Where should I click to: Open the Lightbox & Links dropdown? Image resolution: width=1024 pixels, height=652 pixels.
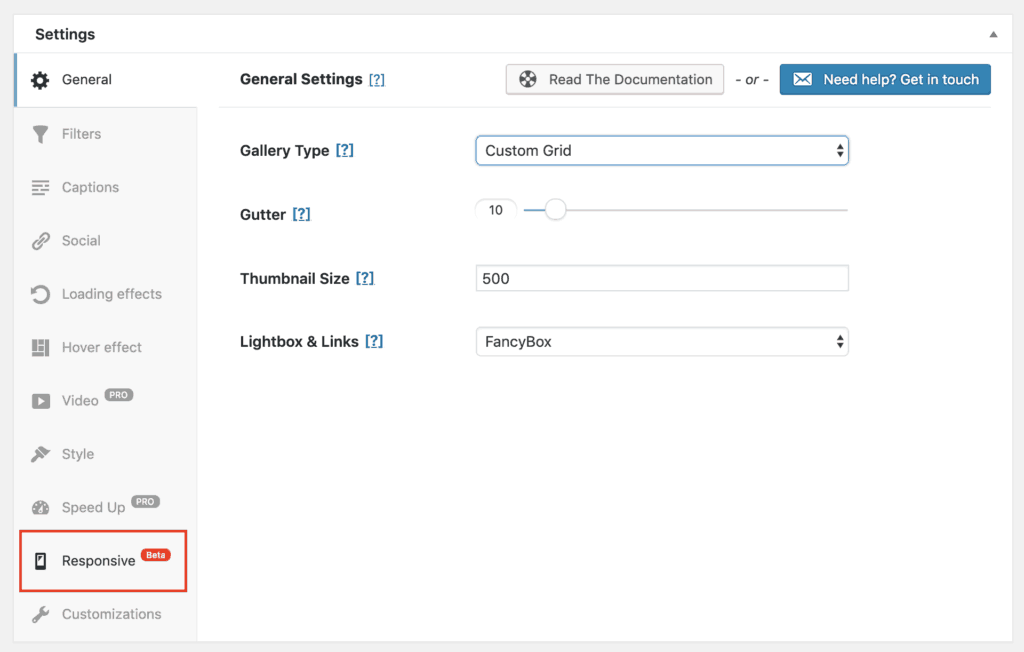[661, 341]
